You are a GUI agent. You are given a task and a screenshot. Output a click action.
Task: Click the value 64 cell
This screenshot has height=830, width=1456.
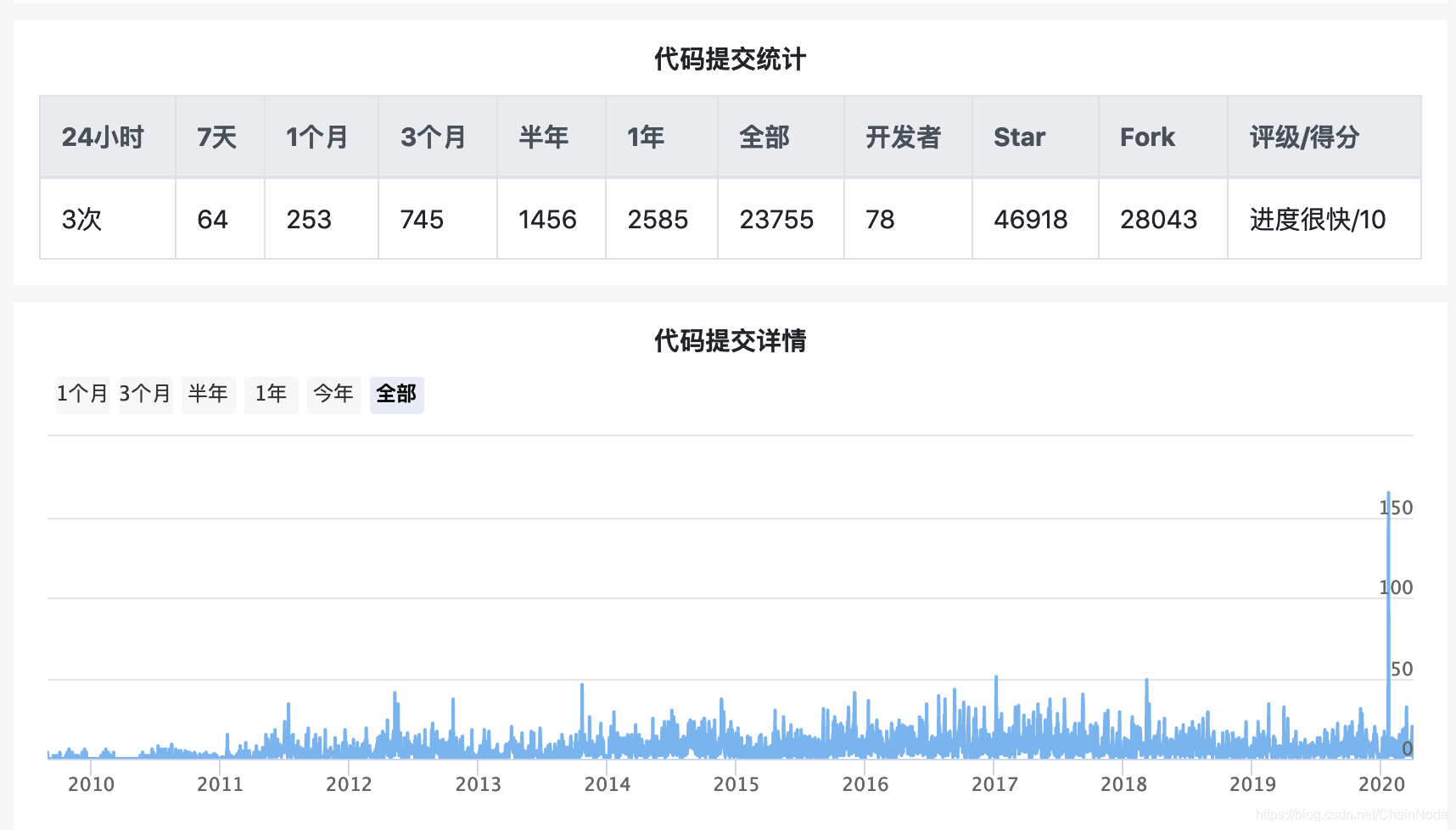[221, 219]
